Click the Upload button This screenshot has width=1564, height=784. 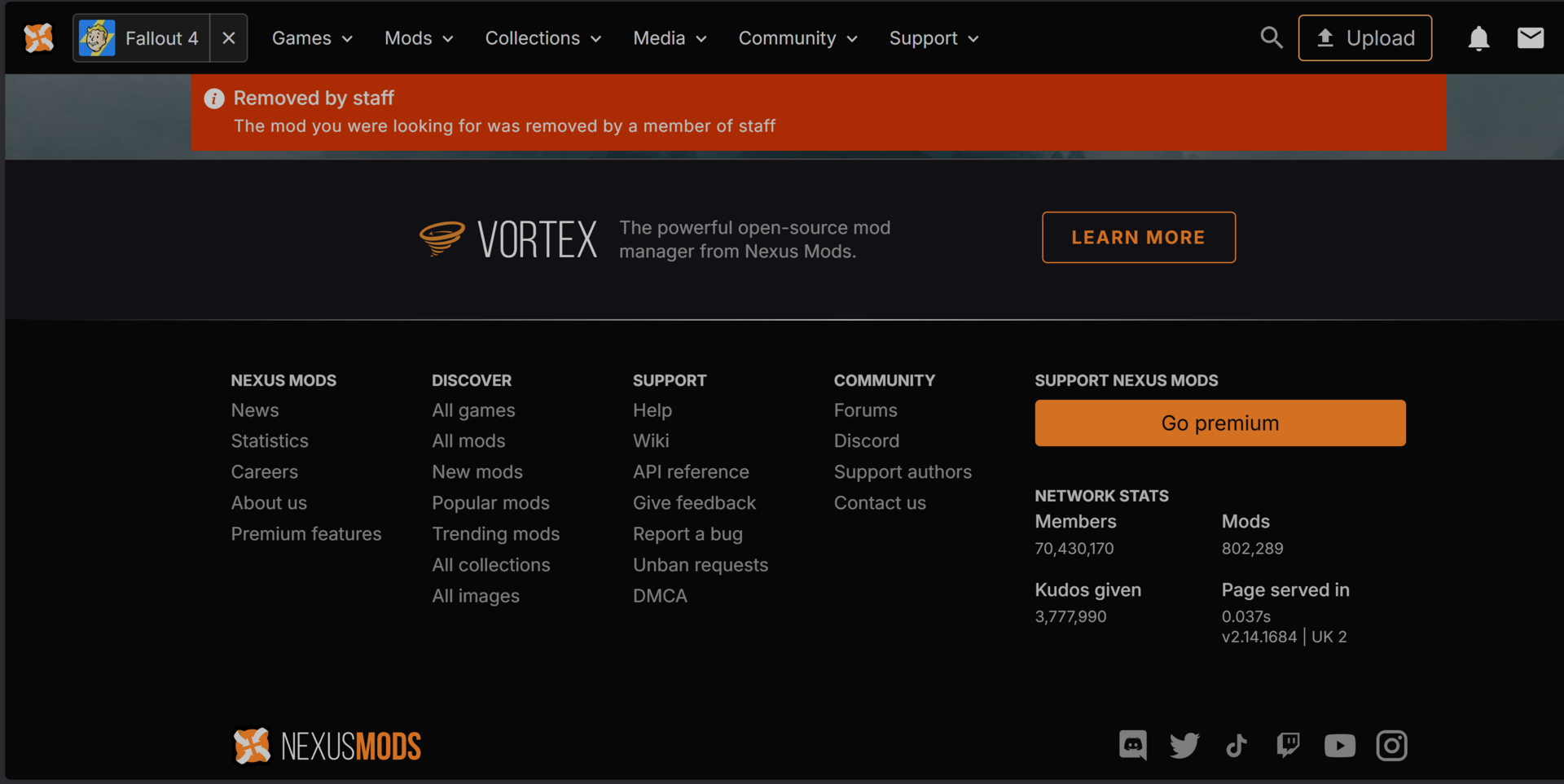click(x=1365, y=38)
